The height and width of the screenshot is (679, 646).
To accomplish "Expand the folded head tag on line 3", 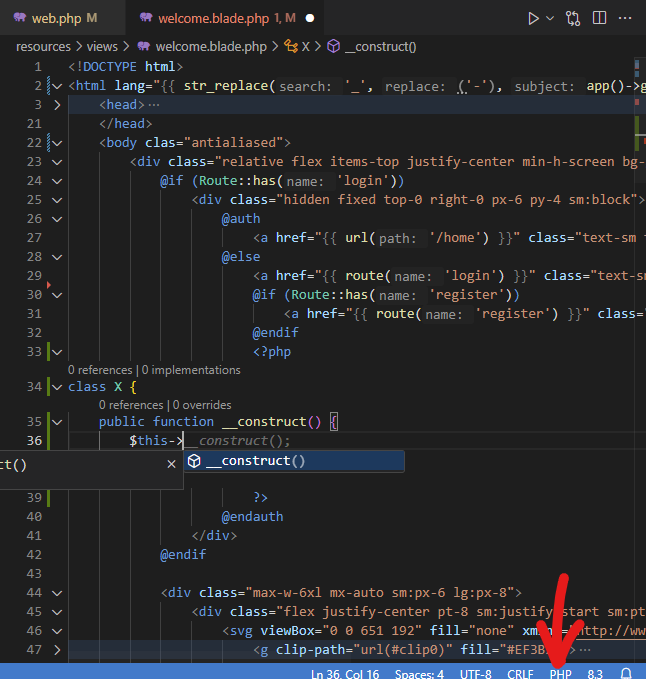I will [x=57, y=104].
